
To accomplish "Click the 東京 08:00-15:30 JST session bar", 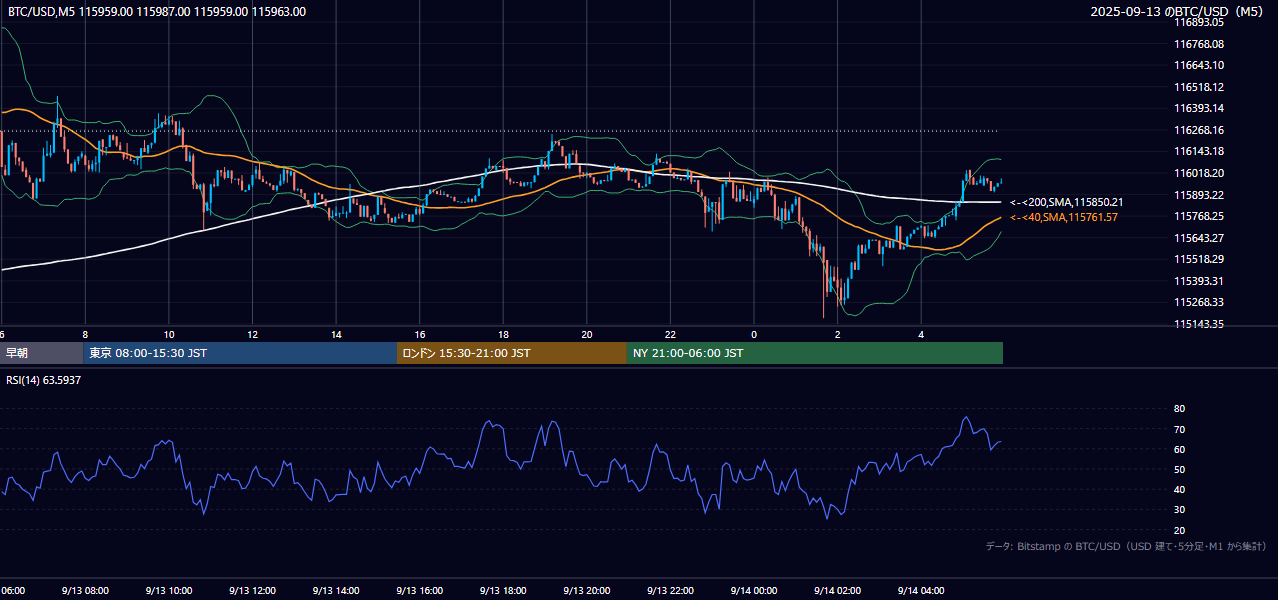I will (240, 353).
